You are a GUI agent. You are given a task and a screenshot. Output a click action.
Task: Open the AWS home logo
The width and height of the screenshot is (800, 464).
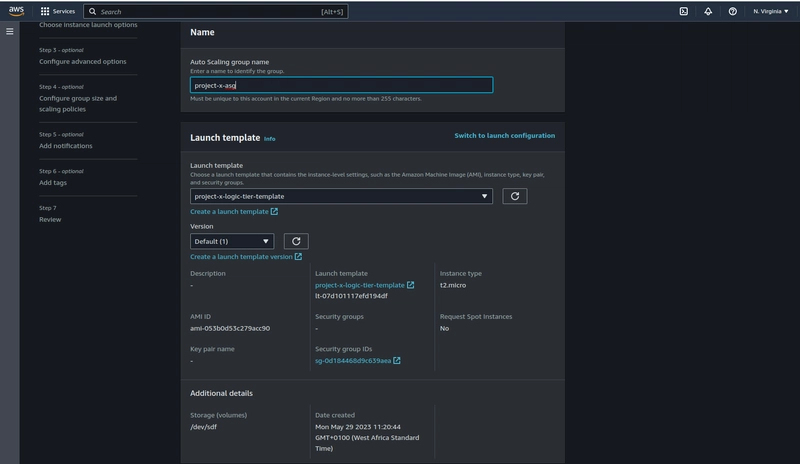coord(16,11)
